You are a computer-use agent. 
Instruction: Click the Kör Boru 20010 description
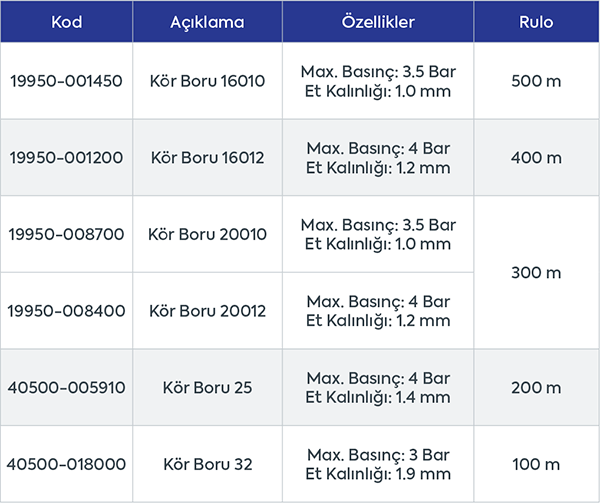click(x=207, y=235)
